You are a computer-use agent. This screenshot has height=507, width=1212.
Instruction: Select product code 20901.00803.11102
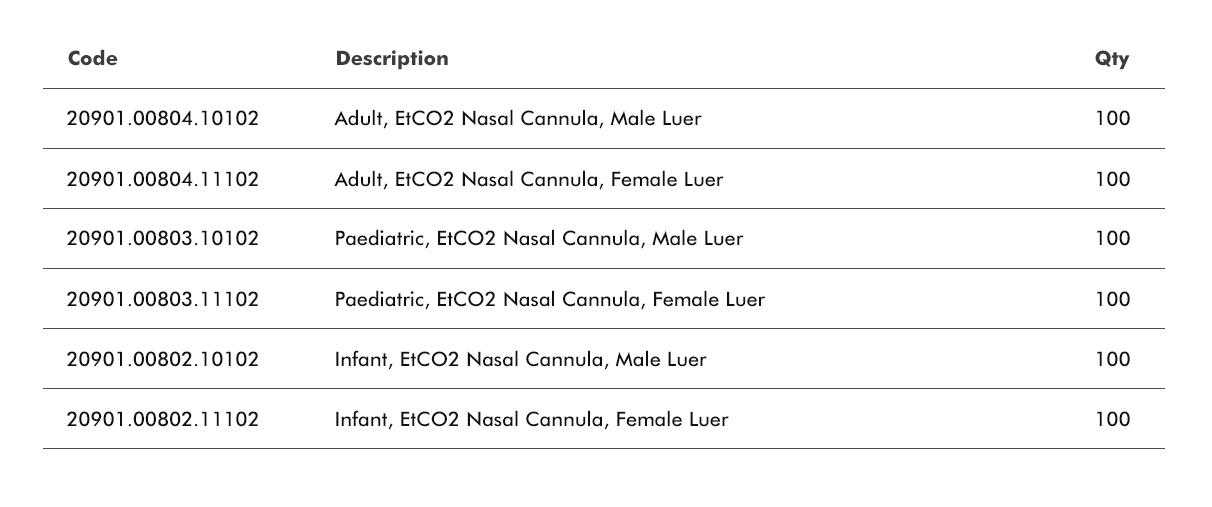click(x=163, y=300)
